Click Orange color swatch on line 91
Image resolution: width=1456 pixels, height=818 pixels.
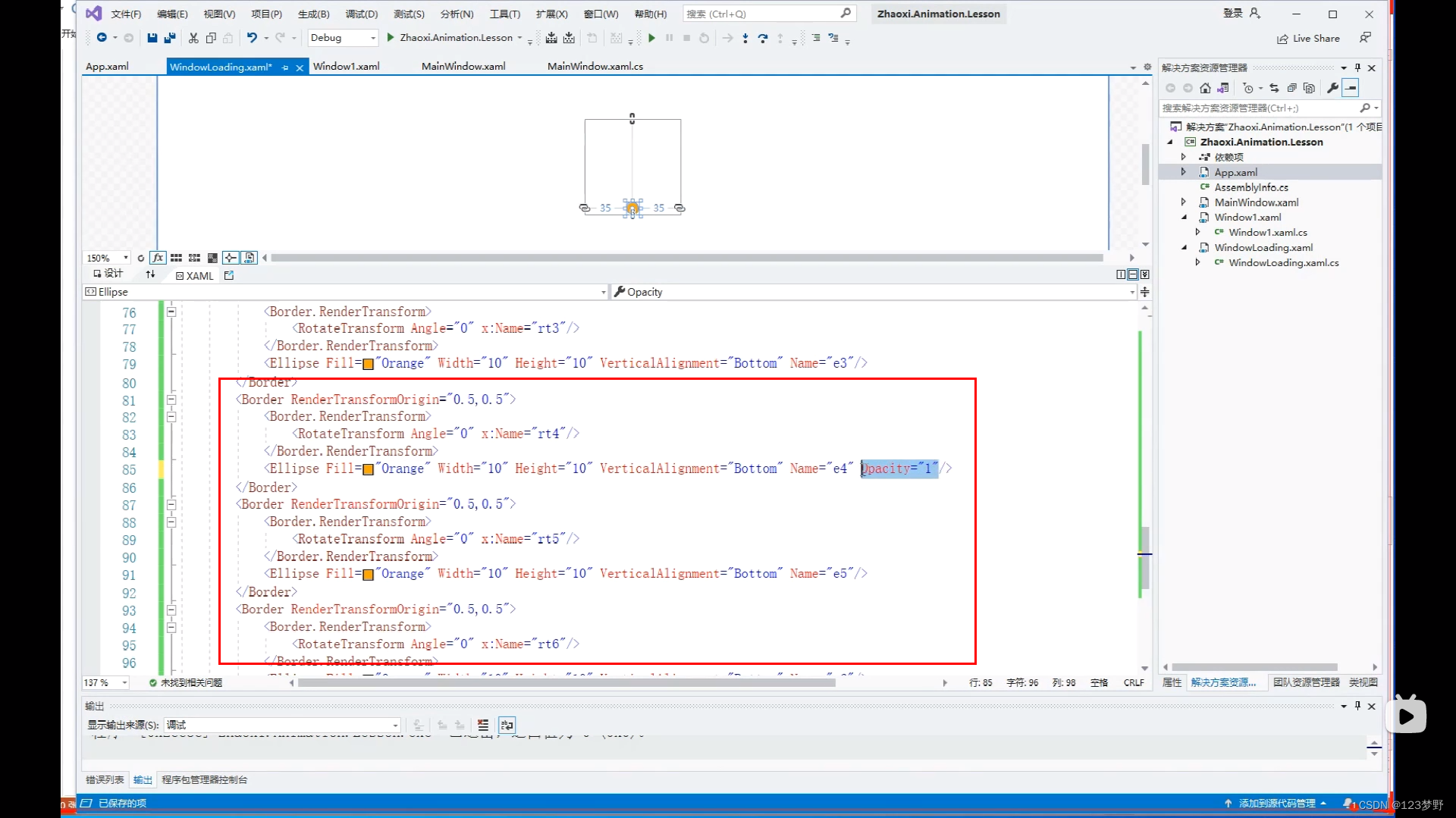tap(368, 575)
